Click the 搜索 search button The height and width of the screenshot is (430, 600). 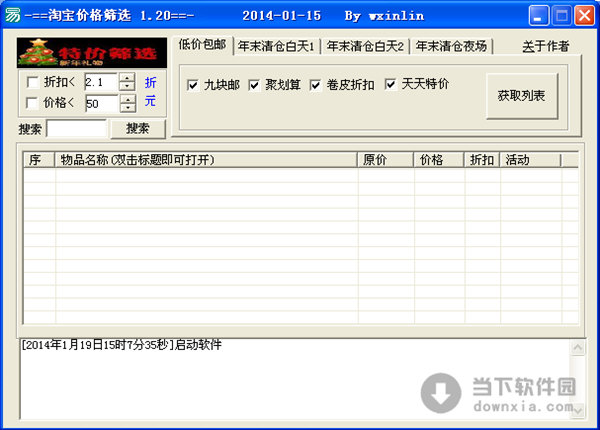(x=138, y=129)
